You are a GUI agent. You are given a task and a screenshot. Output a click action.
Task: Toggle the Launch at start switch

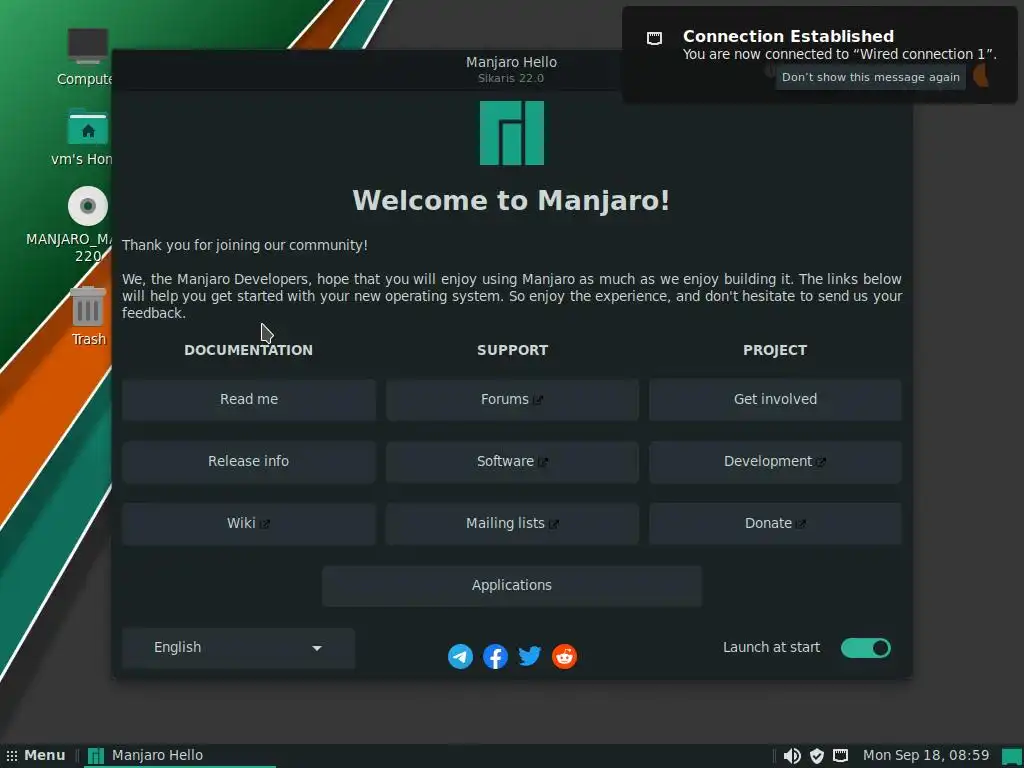pos(865,648)
